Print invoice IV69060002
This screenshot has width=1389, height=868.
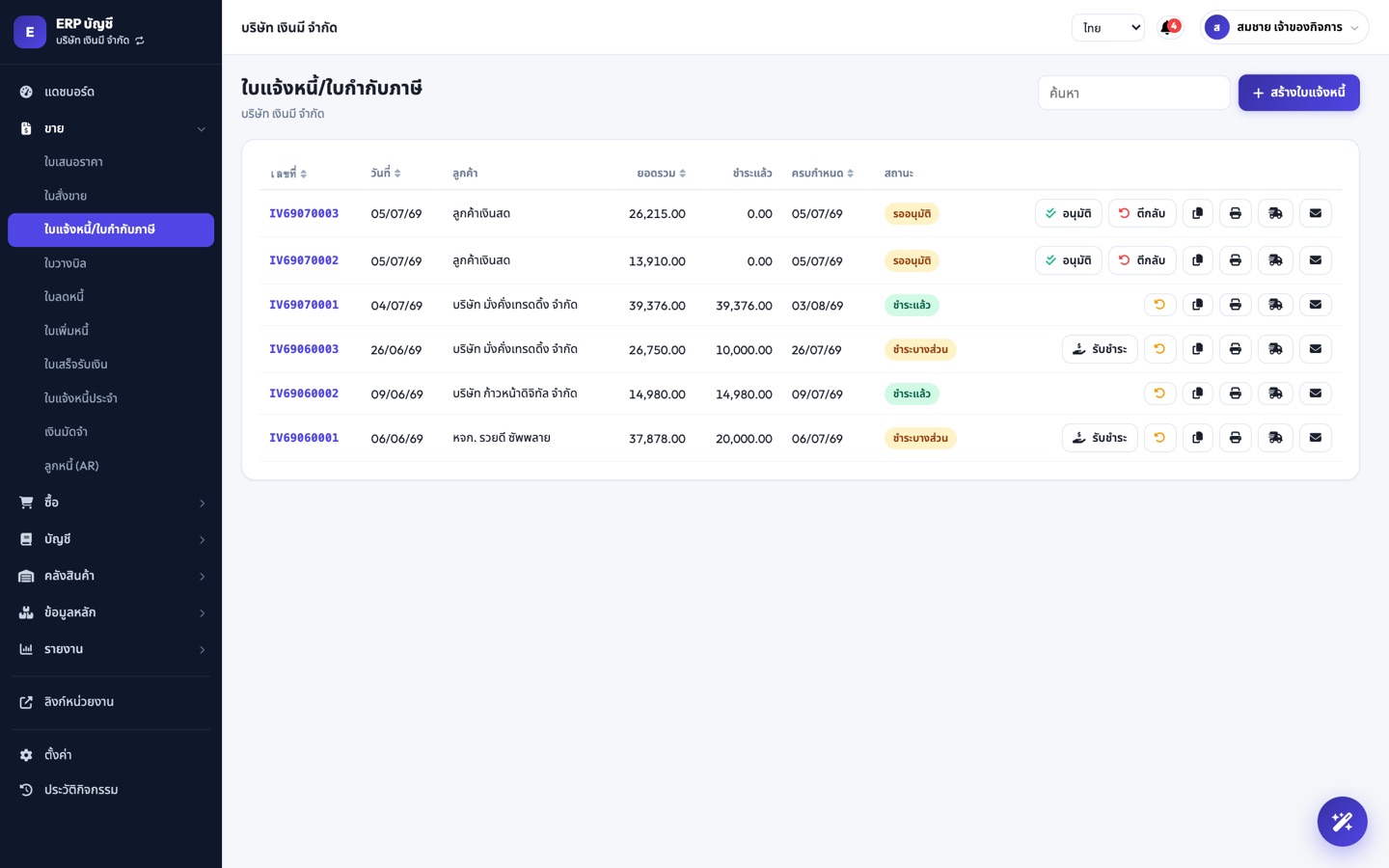1236,393
